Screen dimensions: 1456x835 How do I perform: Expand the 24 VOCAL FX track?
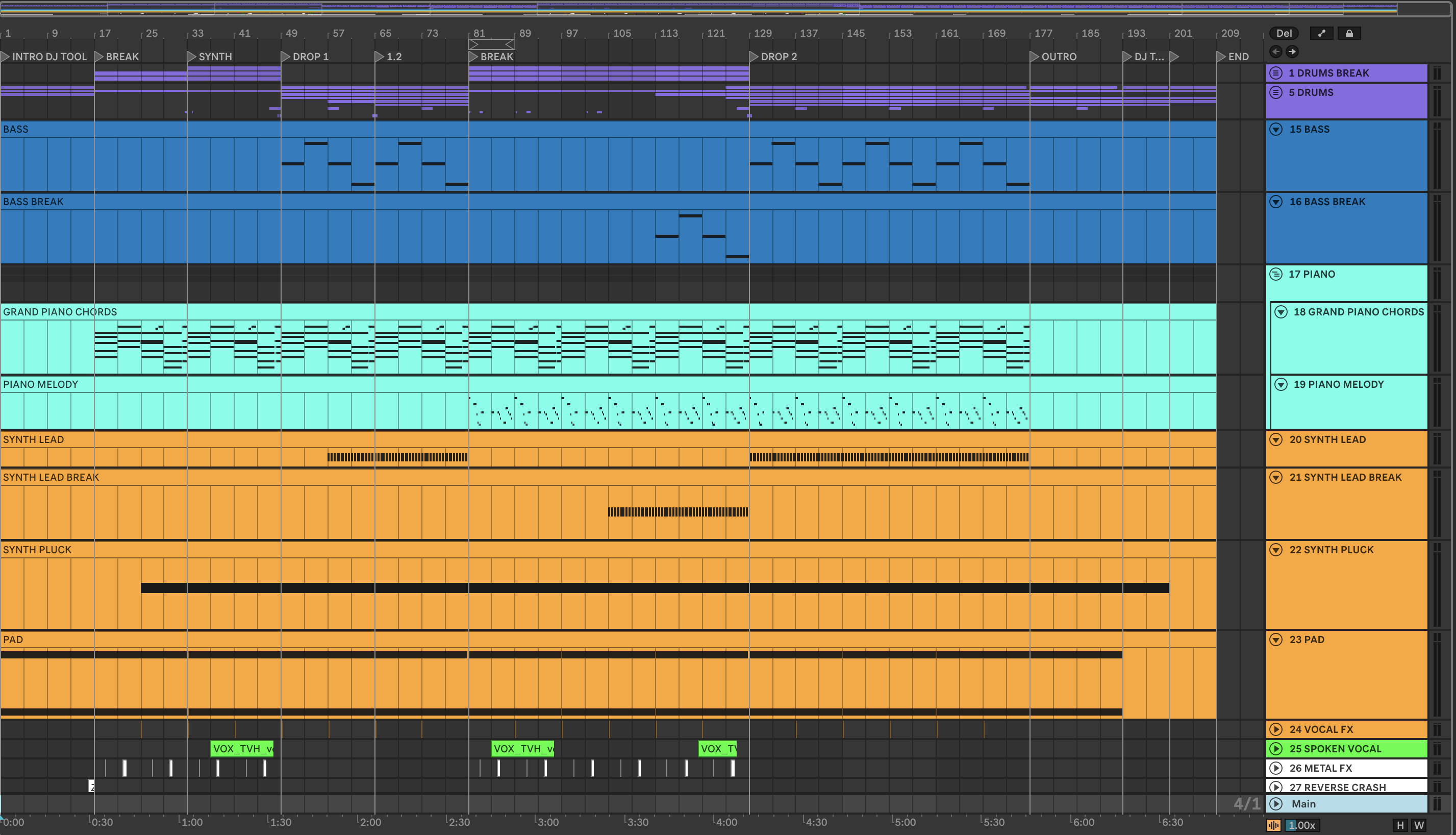(x=1275, y=729)
